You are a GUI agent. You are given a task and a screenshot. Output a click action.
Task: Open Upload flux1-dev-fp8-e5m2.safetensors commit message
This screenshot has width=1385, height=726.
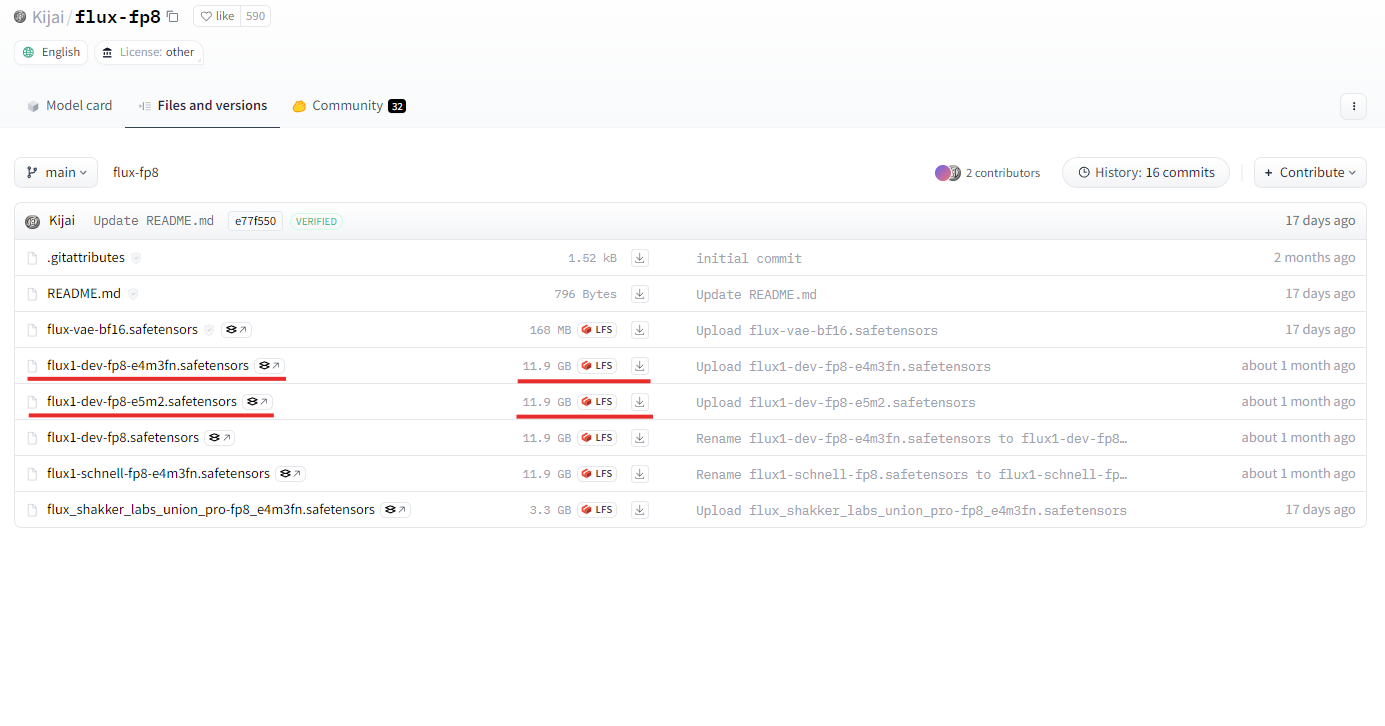pyautogui.click(x=836, y=402)
